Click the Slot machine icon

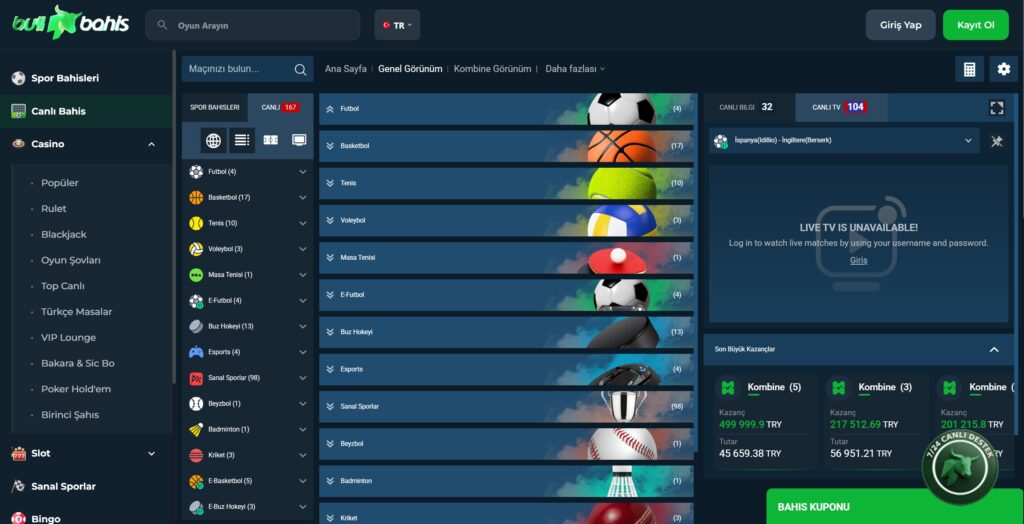tap(18, 453)
